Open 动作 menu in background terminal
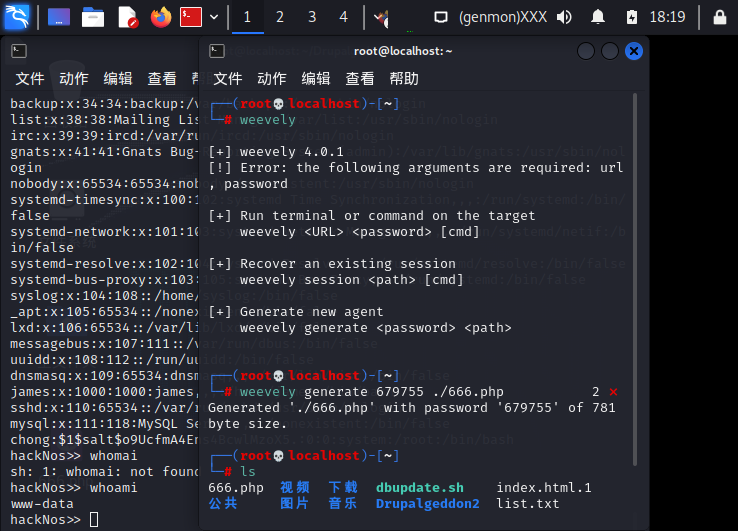The width and height of the screenshot is (738, 531). point(74,79)
